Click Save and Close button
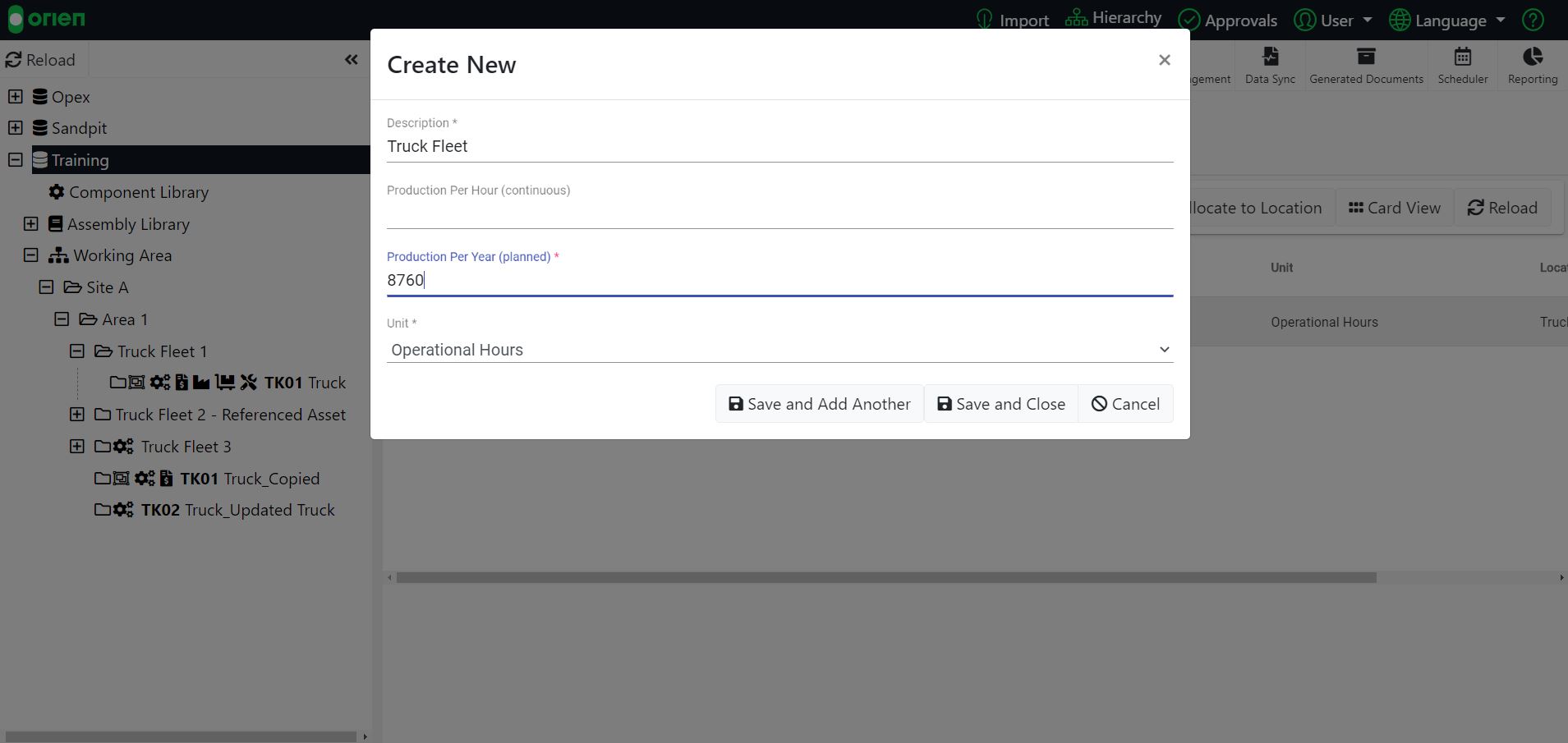1568x743 pixels. [x=1000, y=404]
